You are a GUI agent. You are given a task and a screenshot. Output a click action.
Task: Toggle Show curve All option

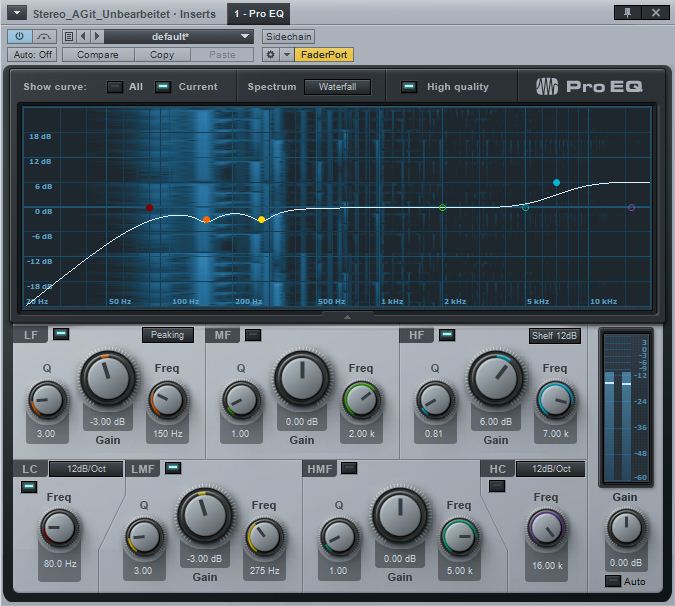pyautogui.click(x=115, y=87)
